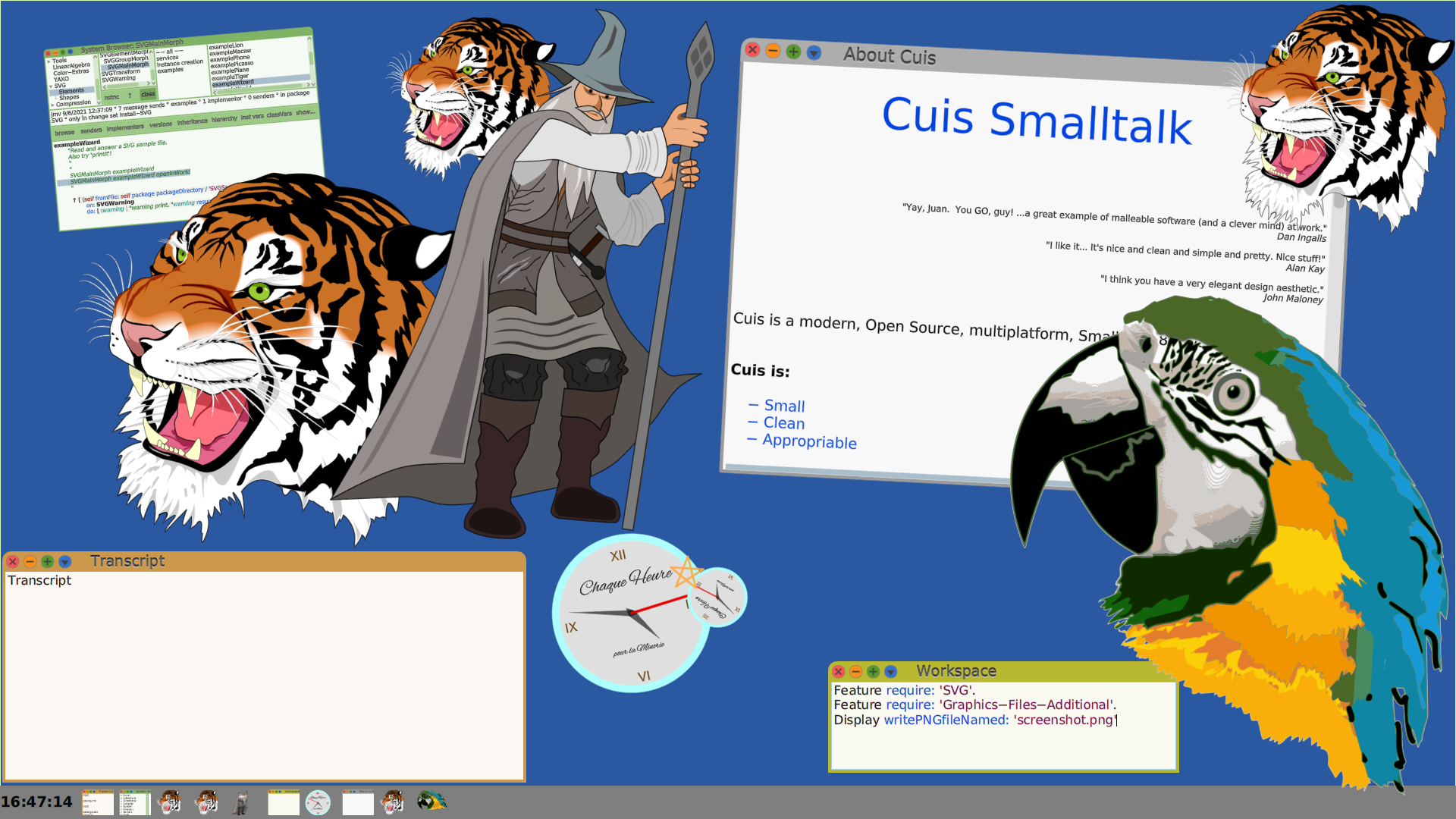Open System Browser thumbnail in the taskbar

click(135, 802)
